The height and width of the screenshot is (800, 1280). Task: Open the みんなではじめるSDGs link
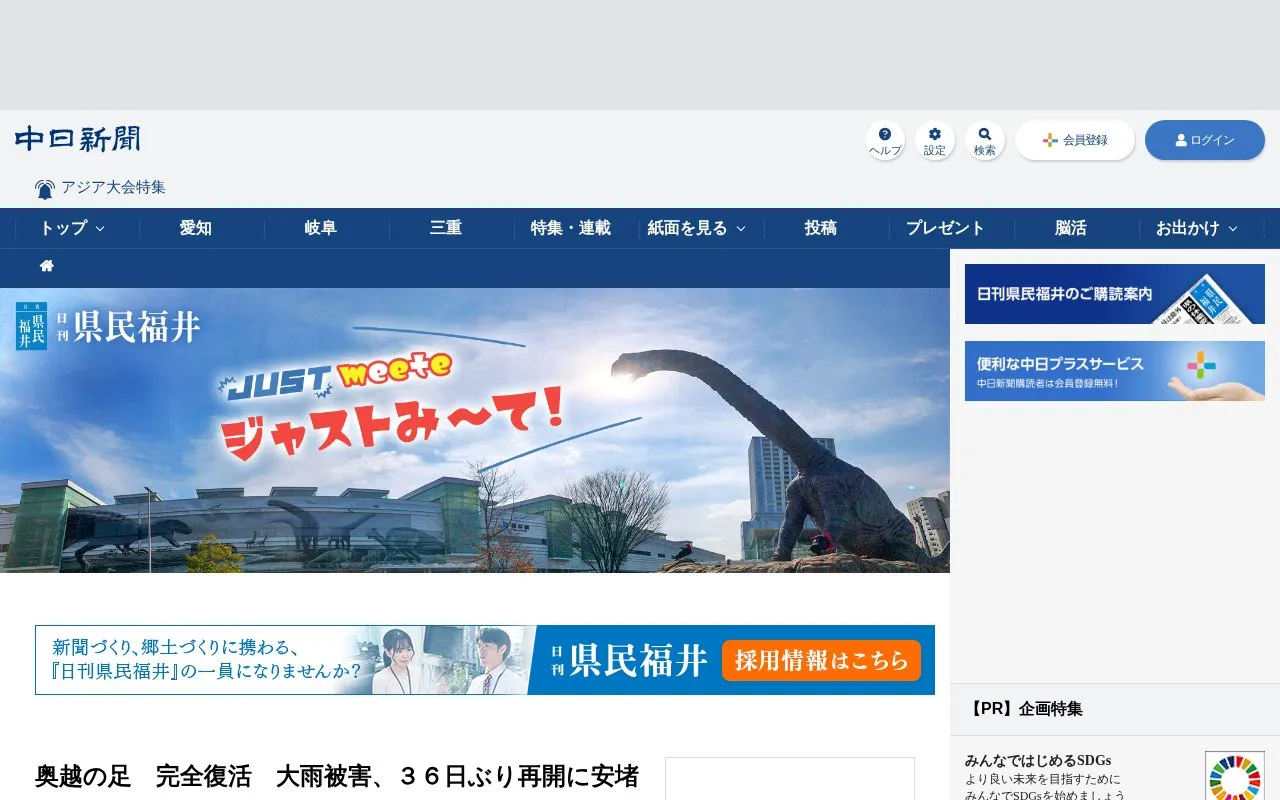(x=1038, y=760)
